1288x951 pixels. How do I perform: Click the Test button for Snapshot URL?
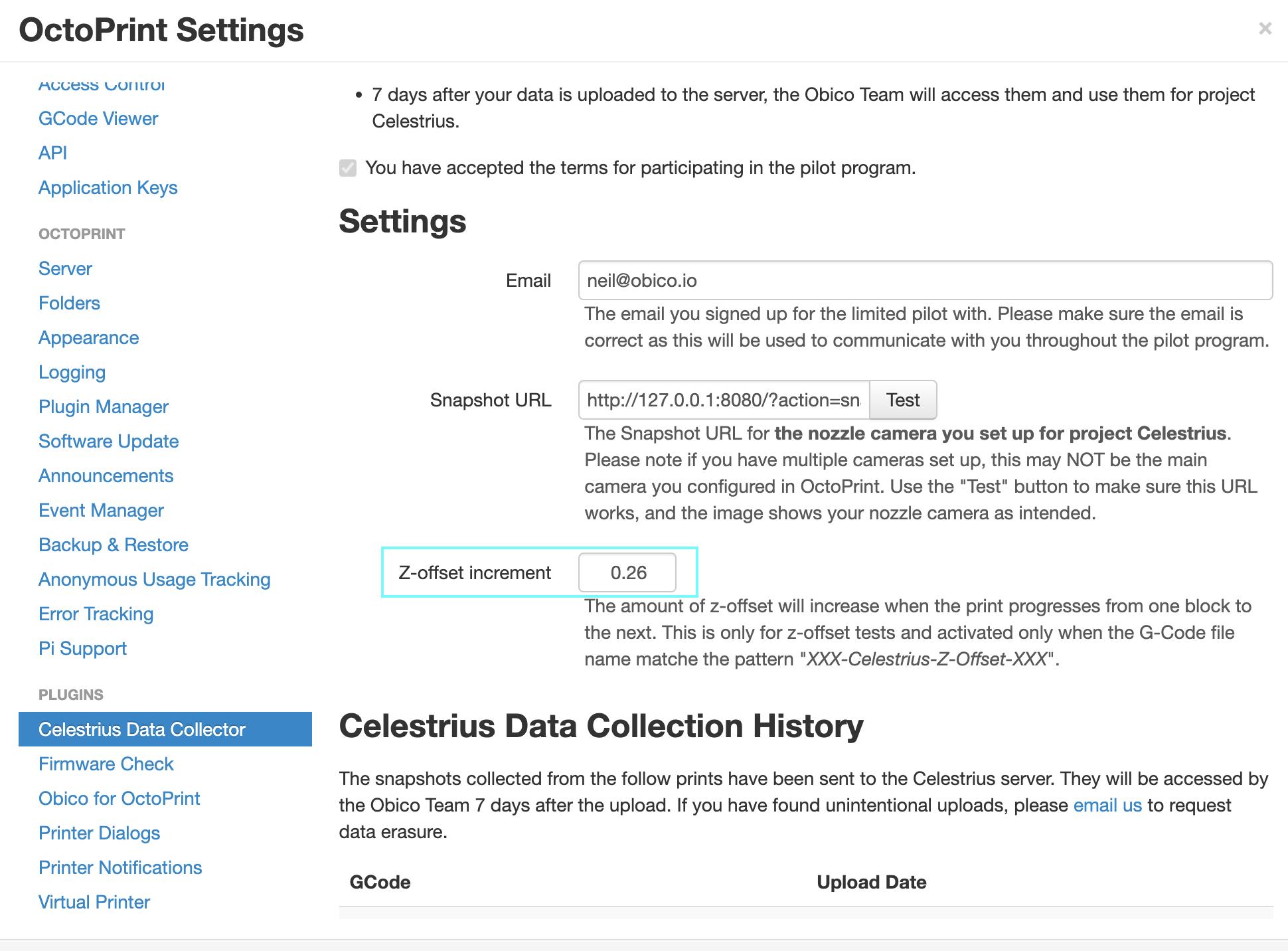click(903, 400)
